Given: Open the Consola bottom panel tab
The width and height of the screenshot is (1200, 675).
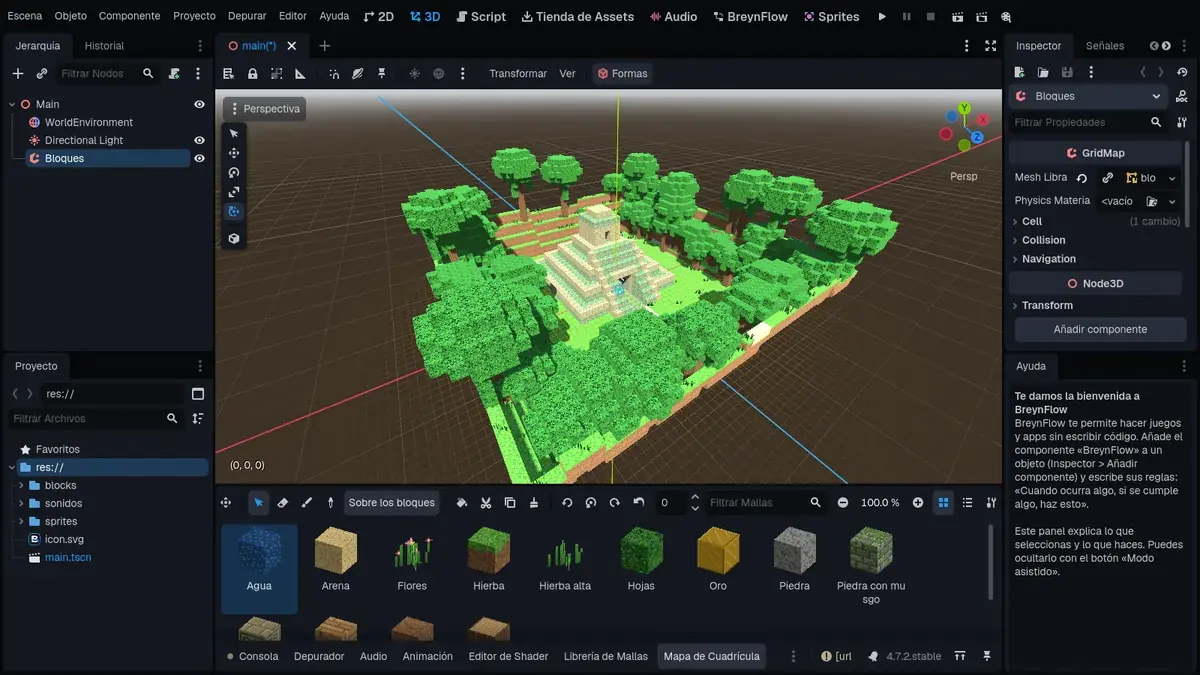Looking at the screenshot, I should (252, 656).
